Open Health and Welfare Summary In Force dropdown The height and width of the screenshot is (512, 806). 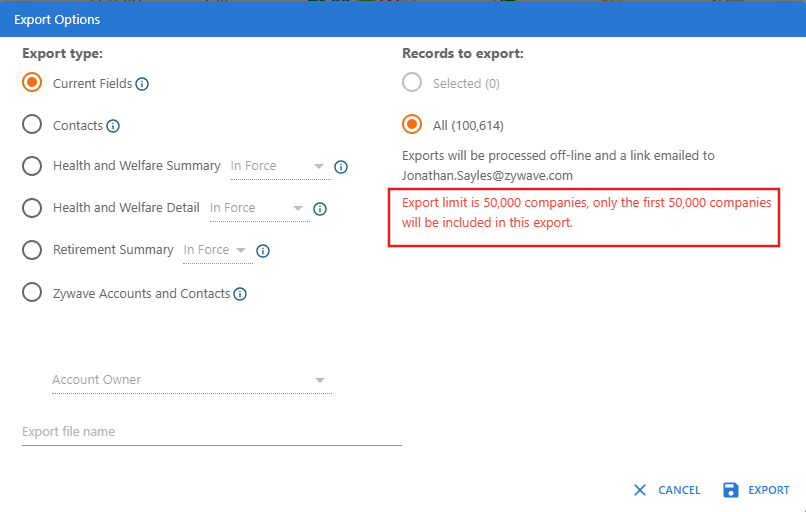coord(281,167)
